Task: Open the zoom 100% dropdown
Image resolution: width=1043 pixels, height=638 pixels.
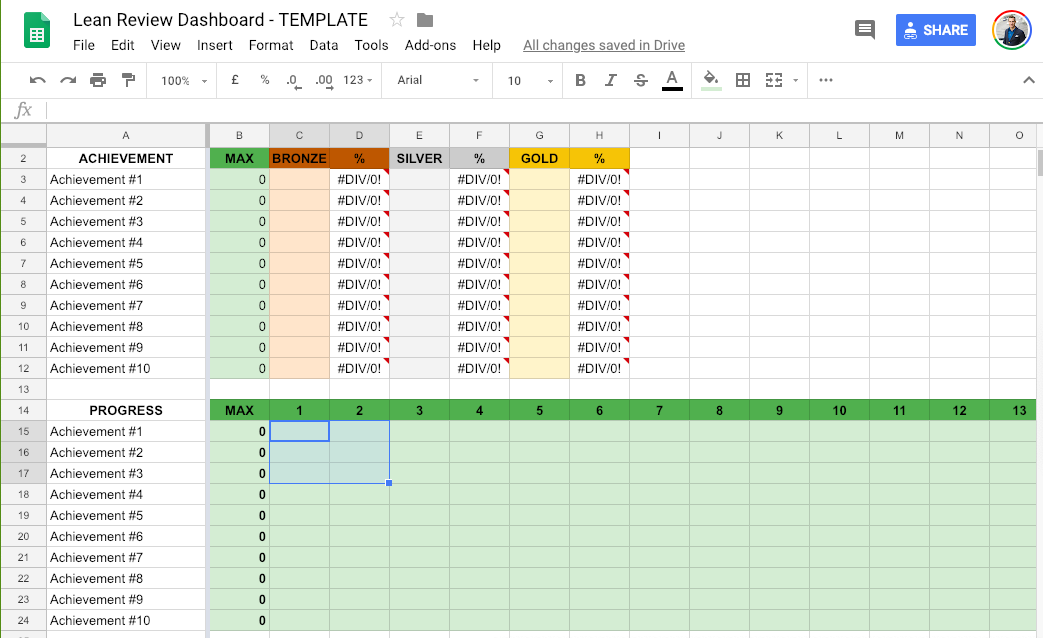Action: coord(184,80)
